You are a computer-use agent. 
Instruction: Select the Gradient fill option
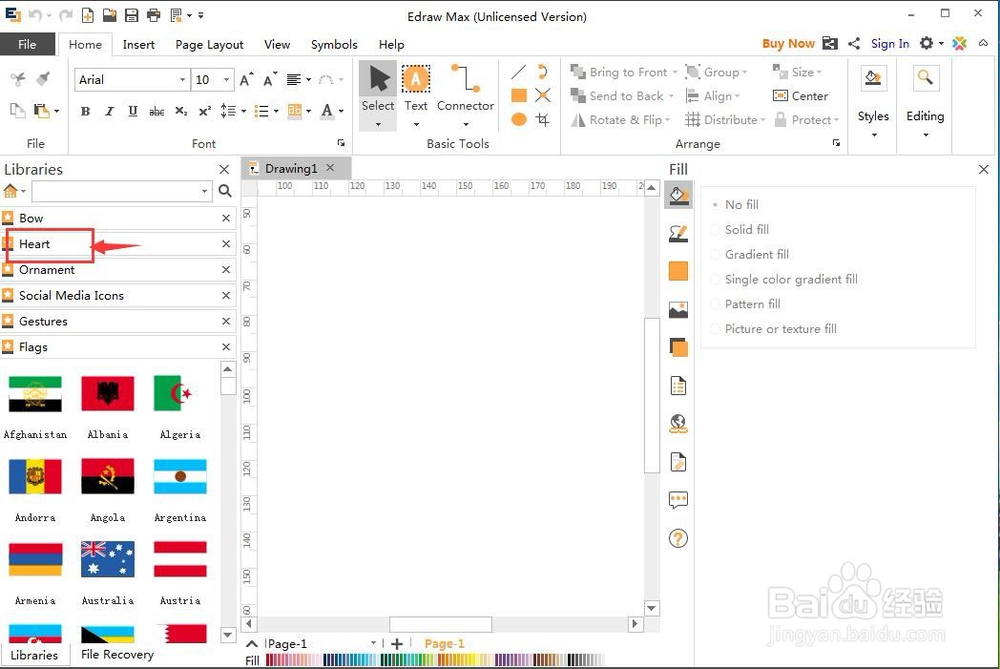tap(749, 254)
